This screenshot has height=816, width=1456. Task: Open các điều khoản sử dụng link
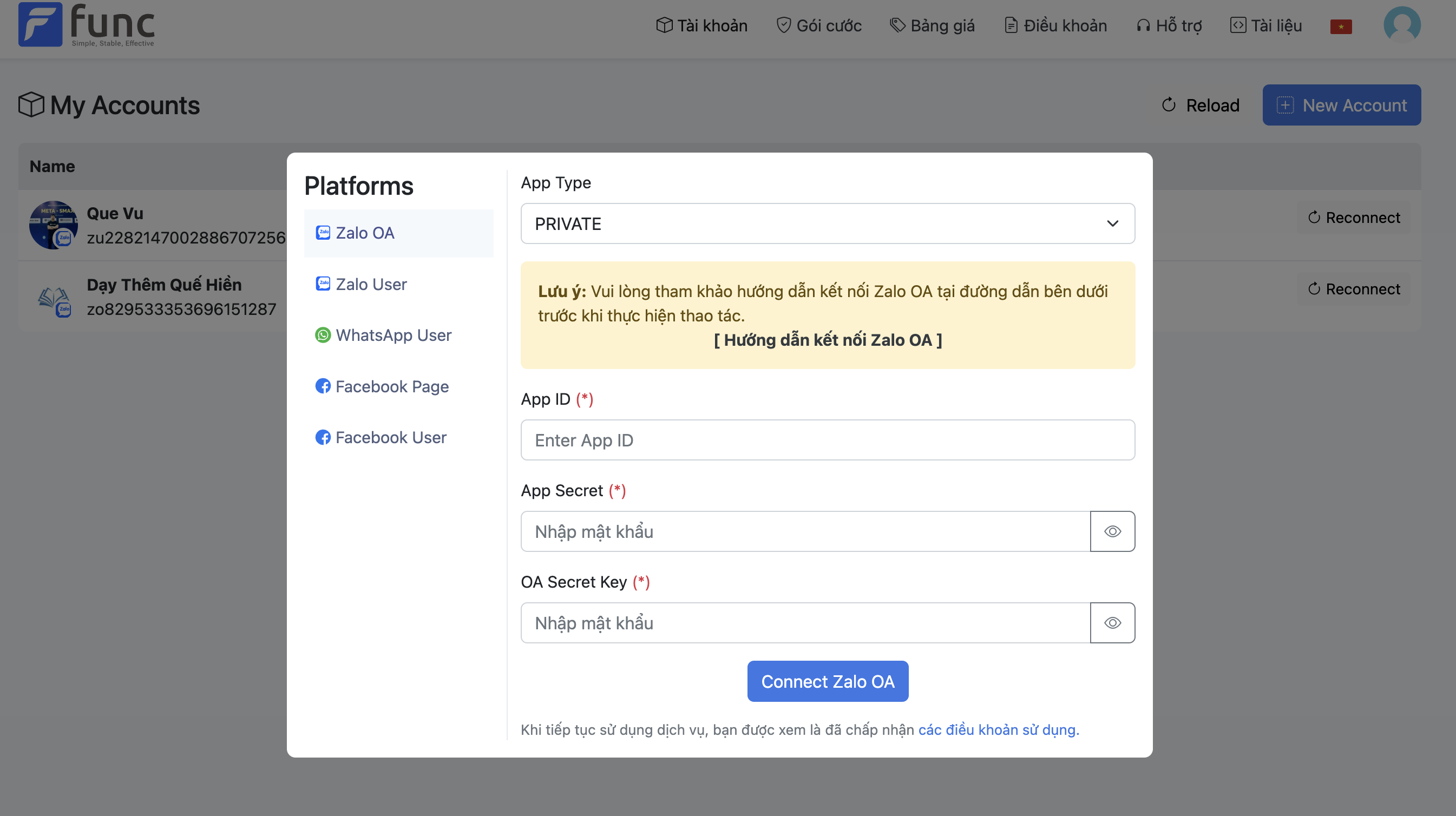[x=998, y=729]
